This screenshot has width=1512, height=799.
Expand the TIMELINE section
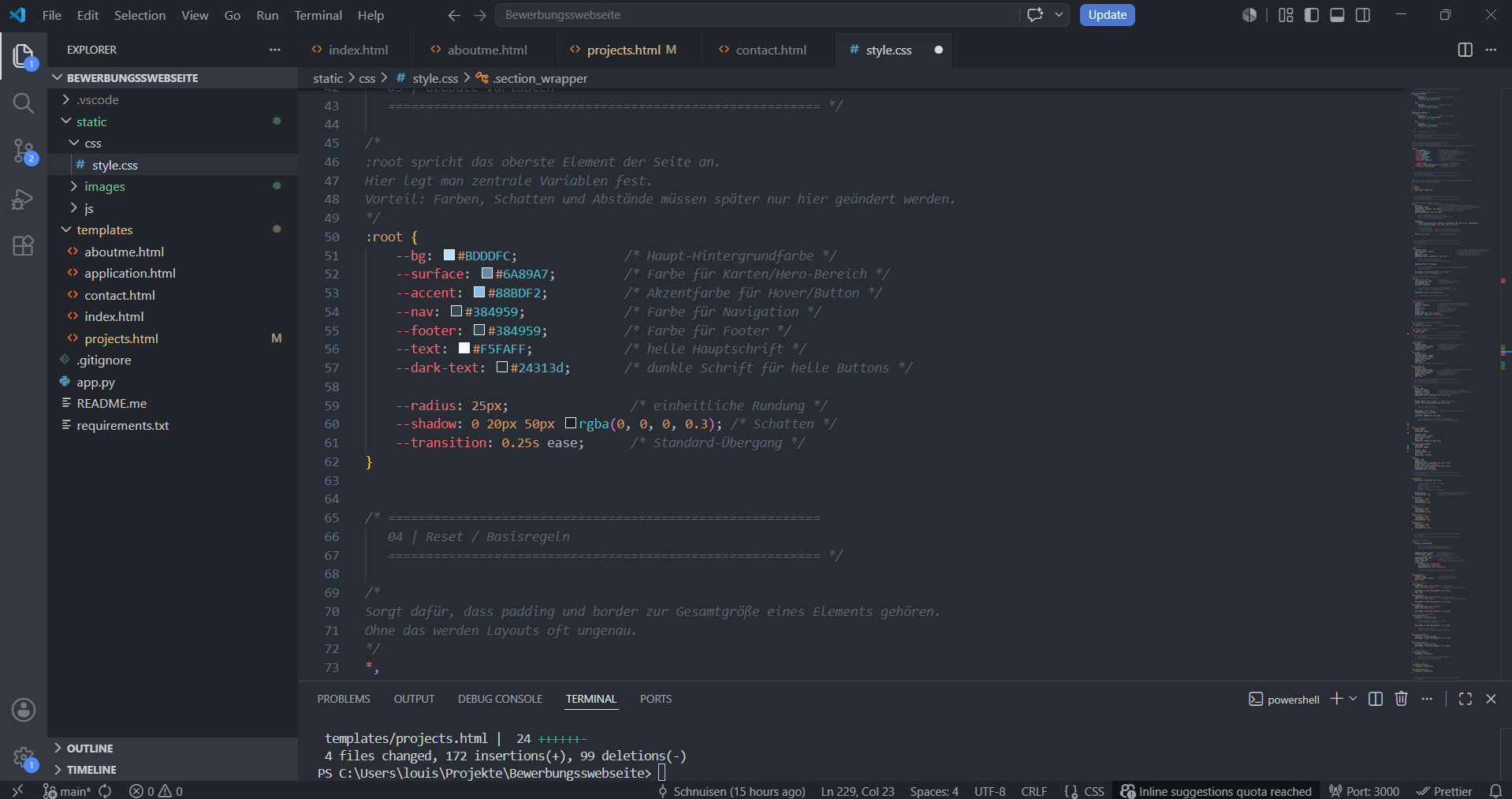[x=91, y=769]
